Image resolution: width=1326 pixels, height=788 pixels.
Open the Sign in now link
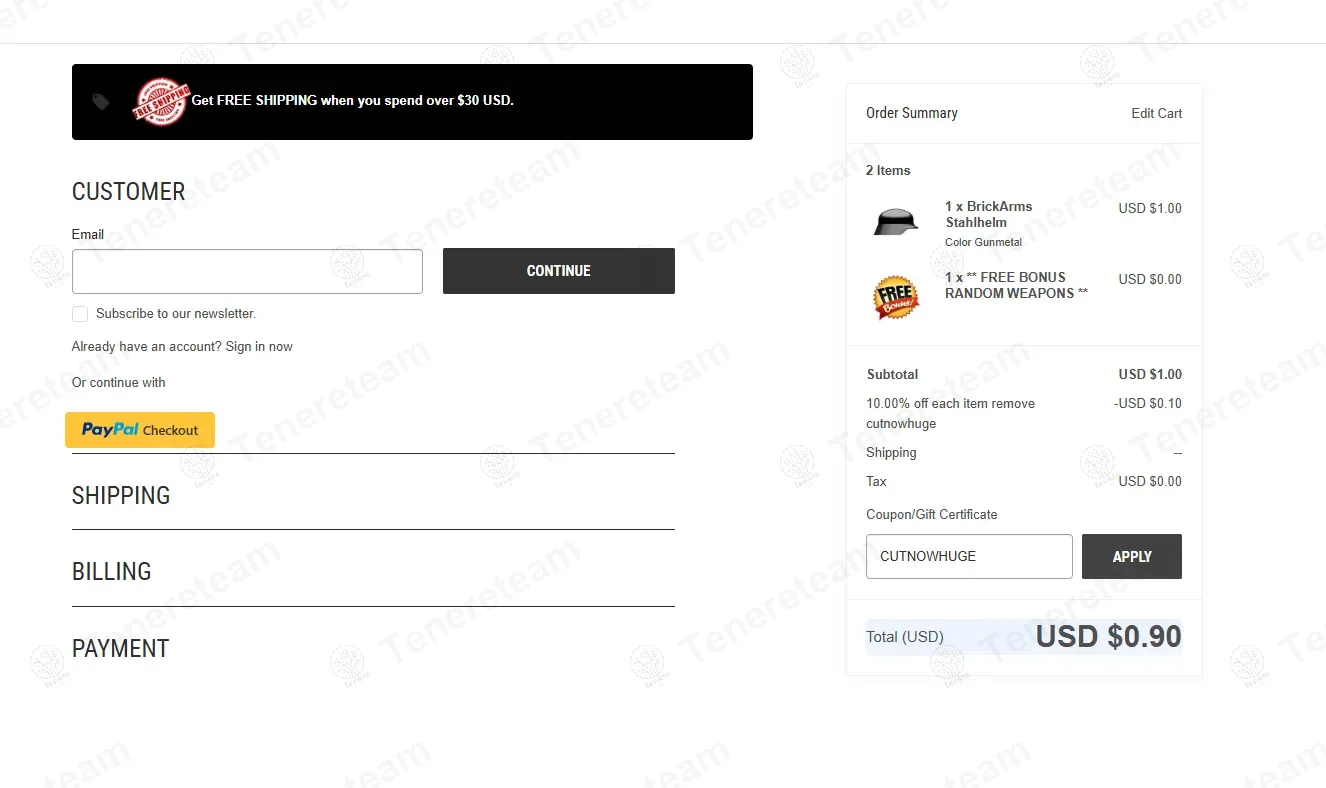[x=259, y=347]
